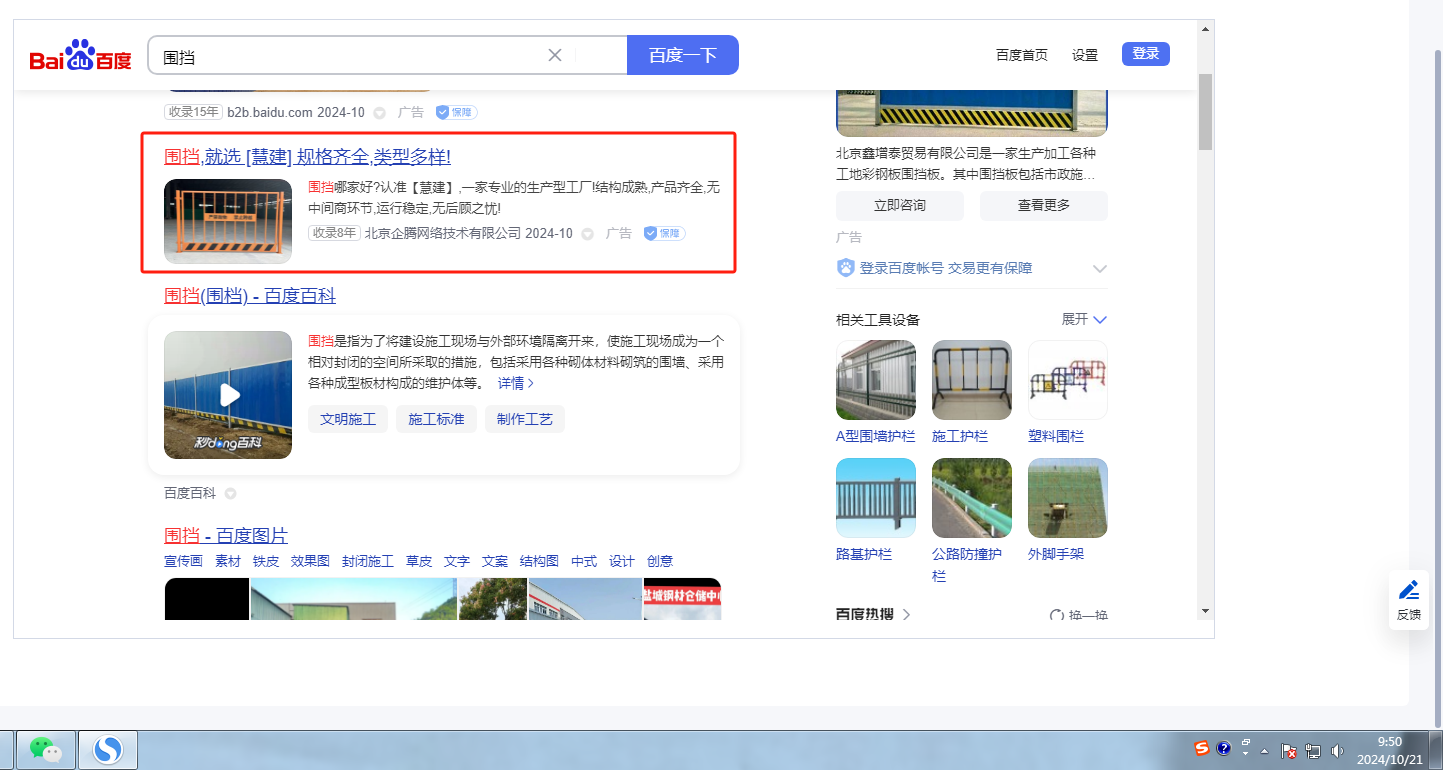Click 北京企腾网络技术有限公司 source text

[x=443, y=233]
